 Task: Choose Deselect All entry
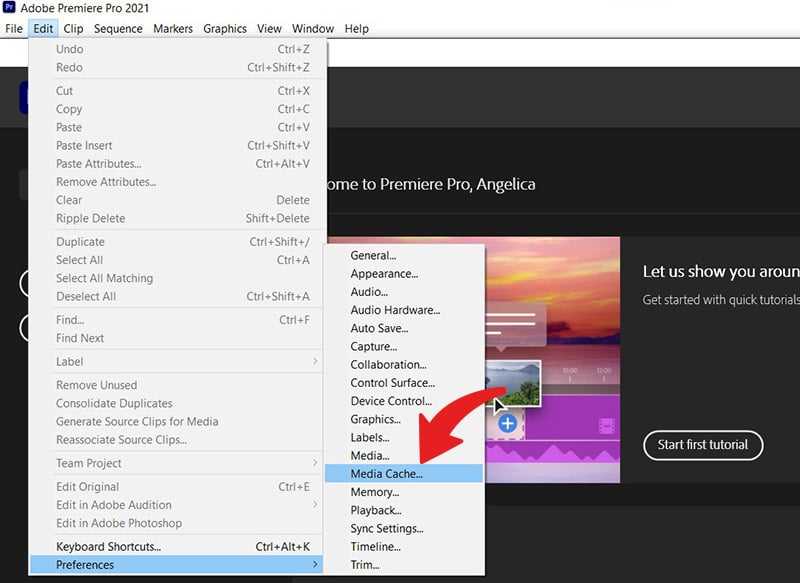point(177,296)
